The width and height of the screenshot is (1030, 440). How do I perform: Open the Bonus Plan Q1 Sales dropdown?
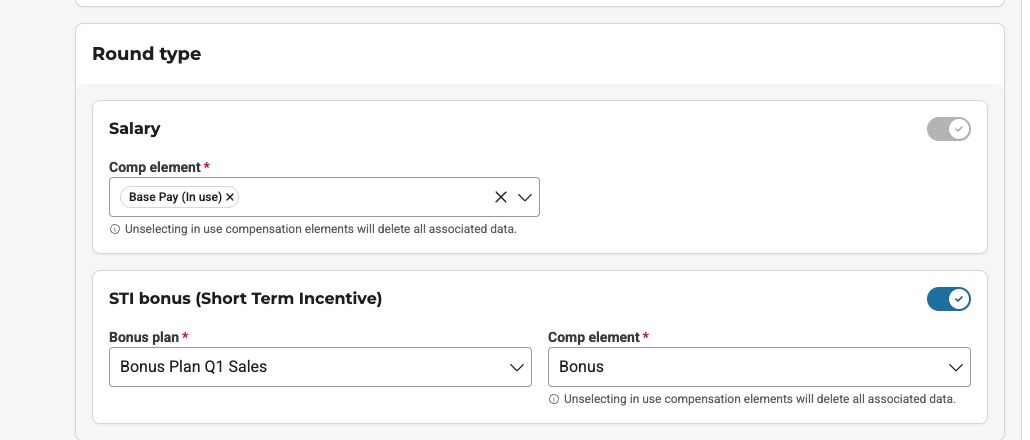coord(318,367)
